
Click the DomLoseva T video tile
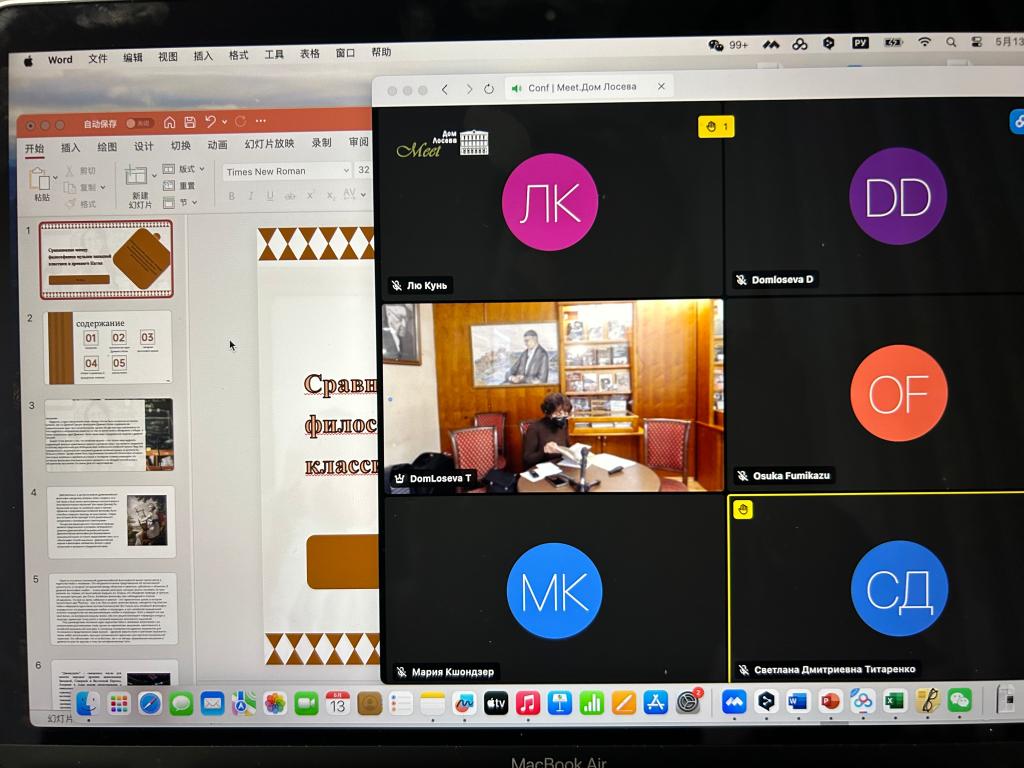[553, 396]
